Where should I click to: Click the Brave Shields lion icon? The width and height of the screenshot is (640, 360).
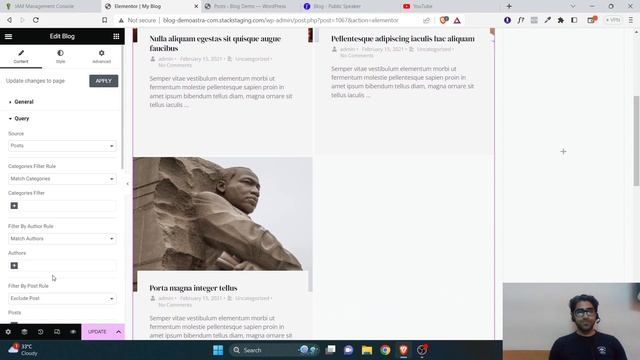click(x=443, y=20)
